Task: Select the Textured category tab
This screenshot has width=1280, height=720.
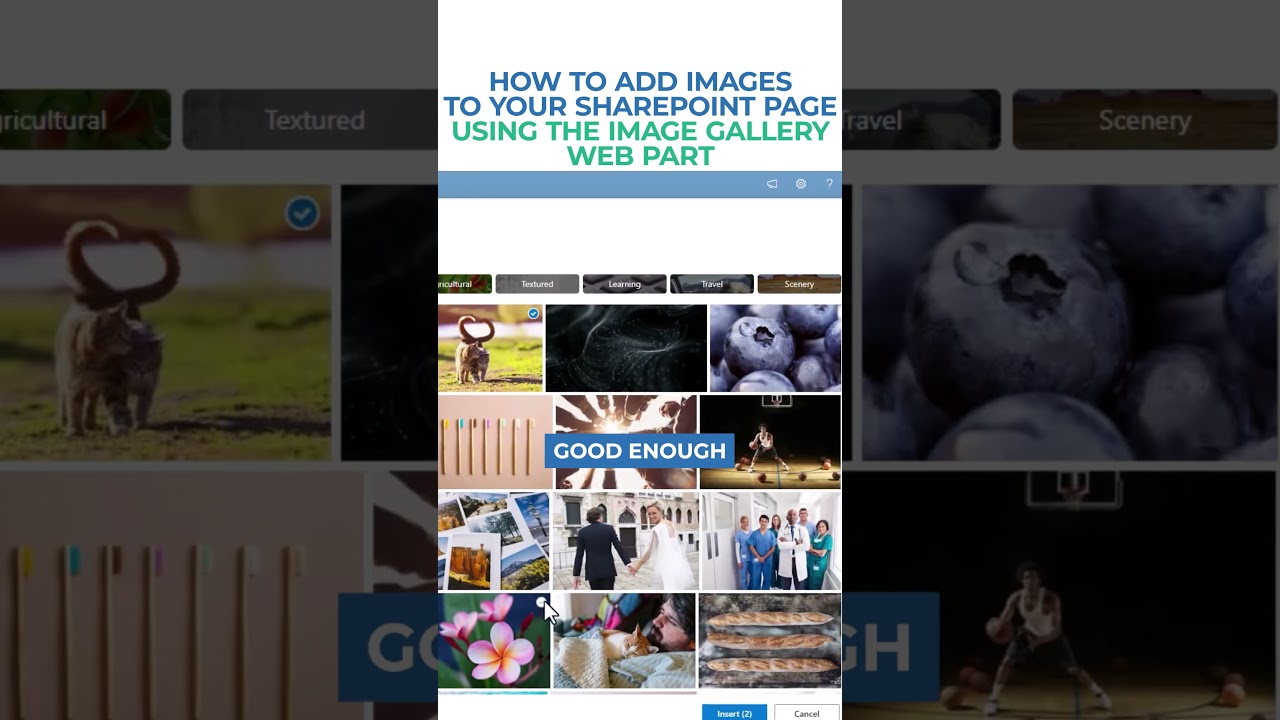Action: (x=537, y=284)
